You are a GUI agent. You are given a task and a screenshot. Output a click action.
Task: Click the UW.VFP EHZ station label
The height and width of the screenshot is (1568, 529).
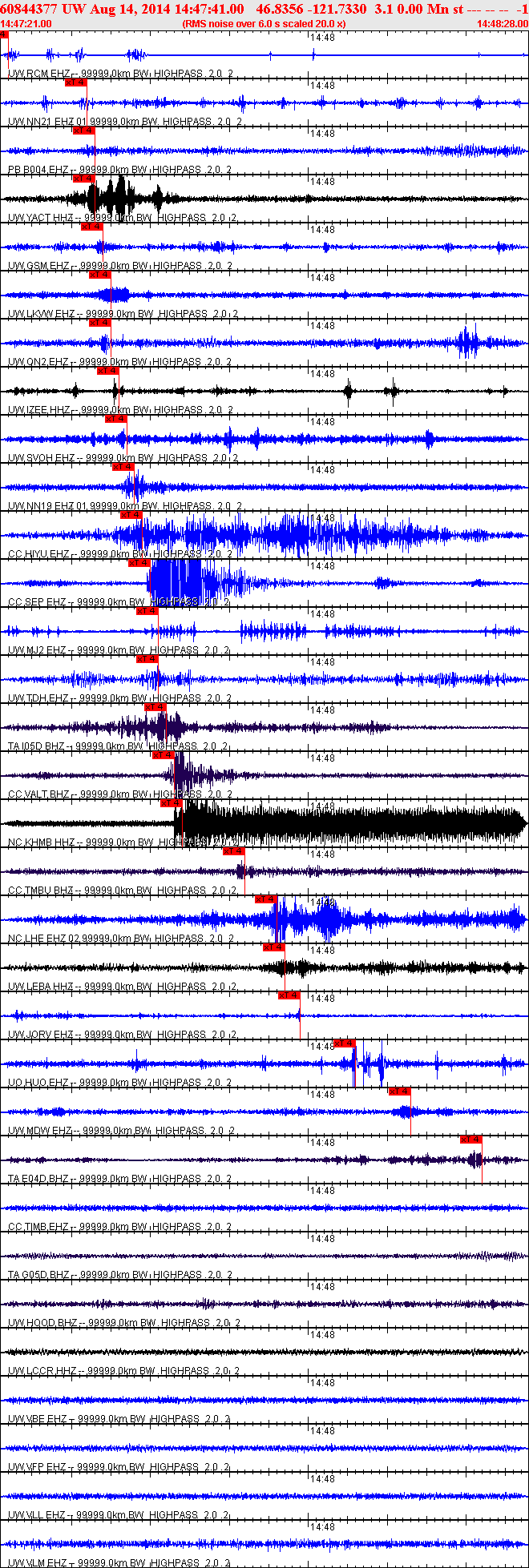[x=37, y=1467]
